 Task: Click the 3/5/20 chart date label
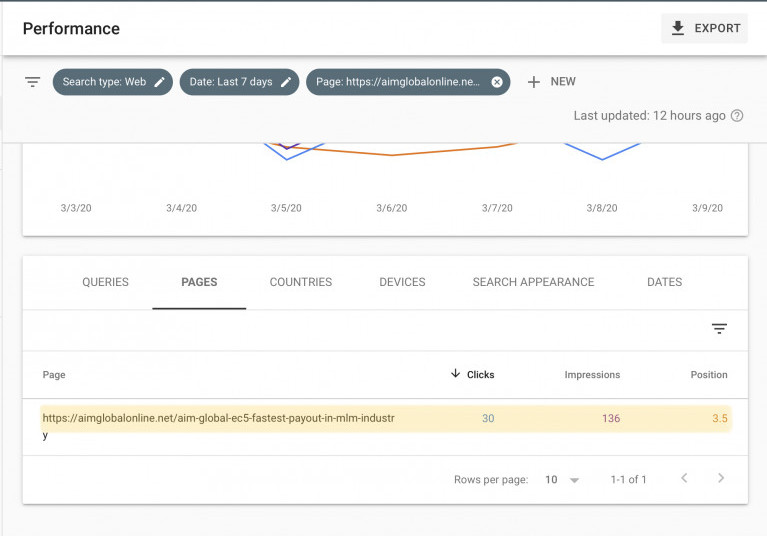[286, 208]
